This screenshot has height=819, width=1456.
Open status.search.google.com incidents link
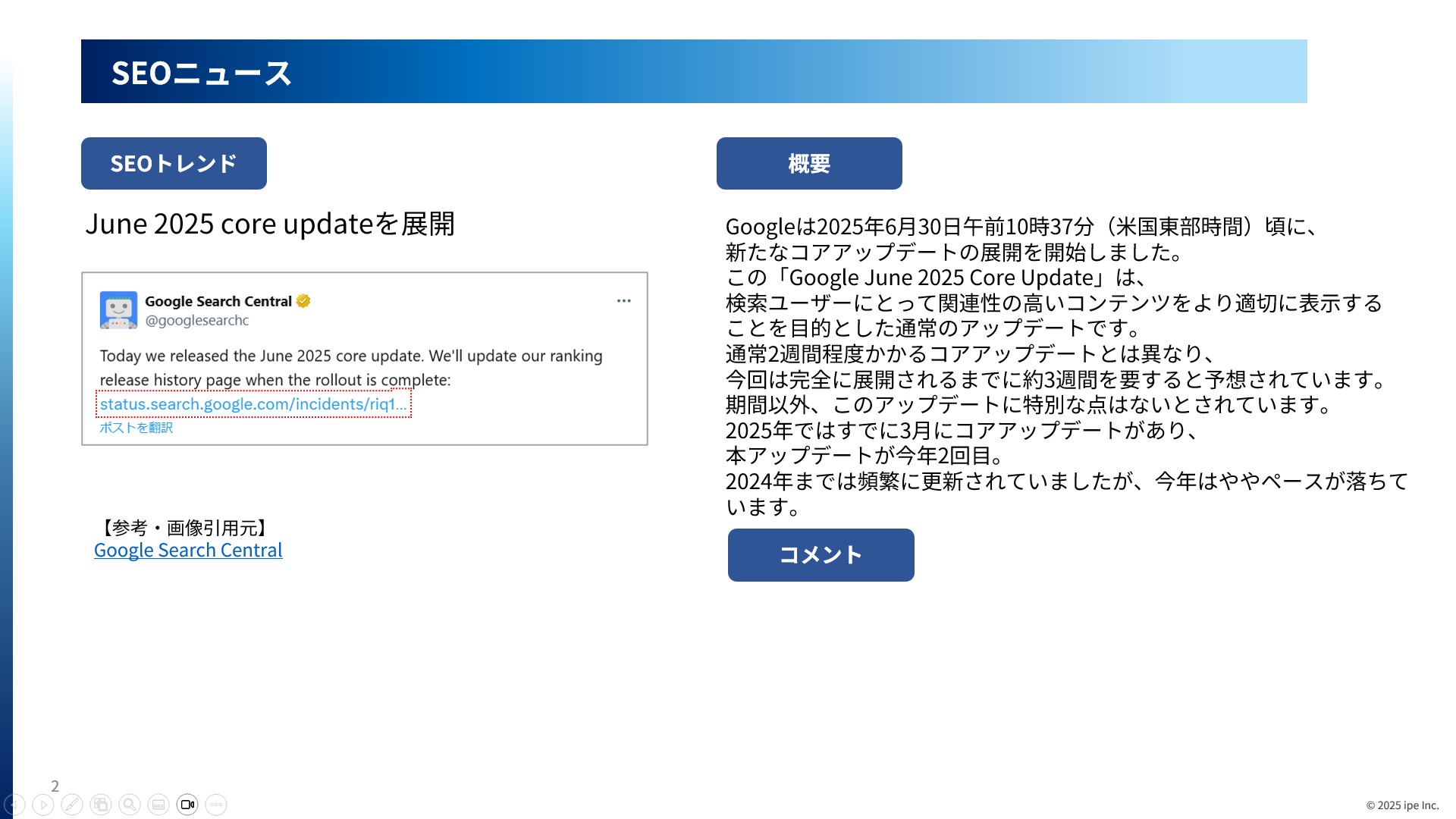[253, 404]
